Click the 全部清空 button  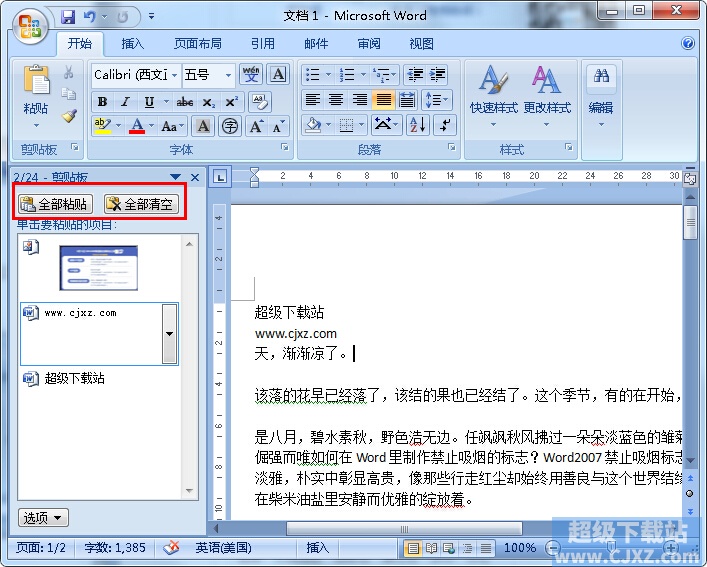(x=139, y=204)
